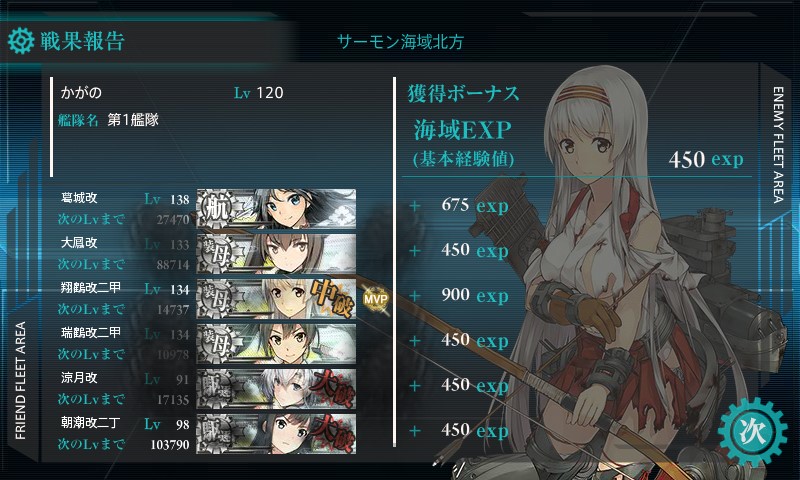800x480 pixels.
Task: Click the 大破 badge on 涼月改
Action: coord(333,388)
